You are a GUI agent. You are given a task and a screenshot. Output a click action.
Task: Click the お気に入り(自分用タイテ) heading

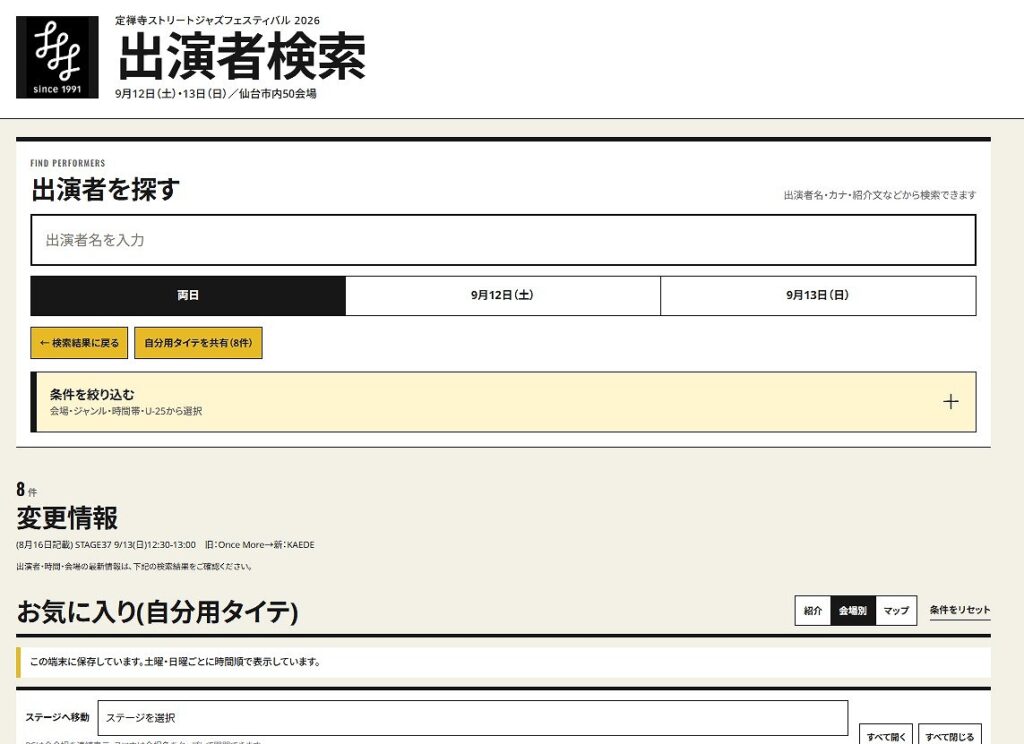(x=157, y=612)
